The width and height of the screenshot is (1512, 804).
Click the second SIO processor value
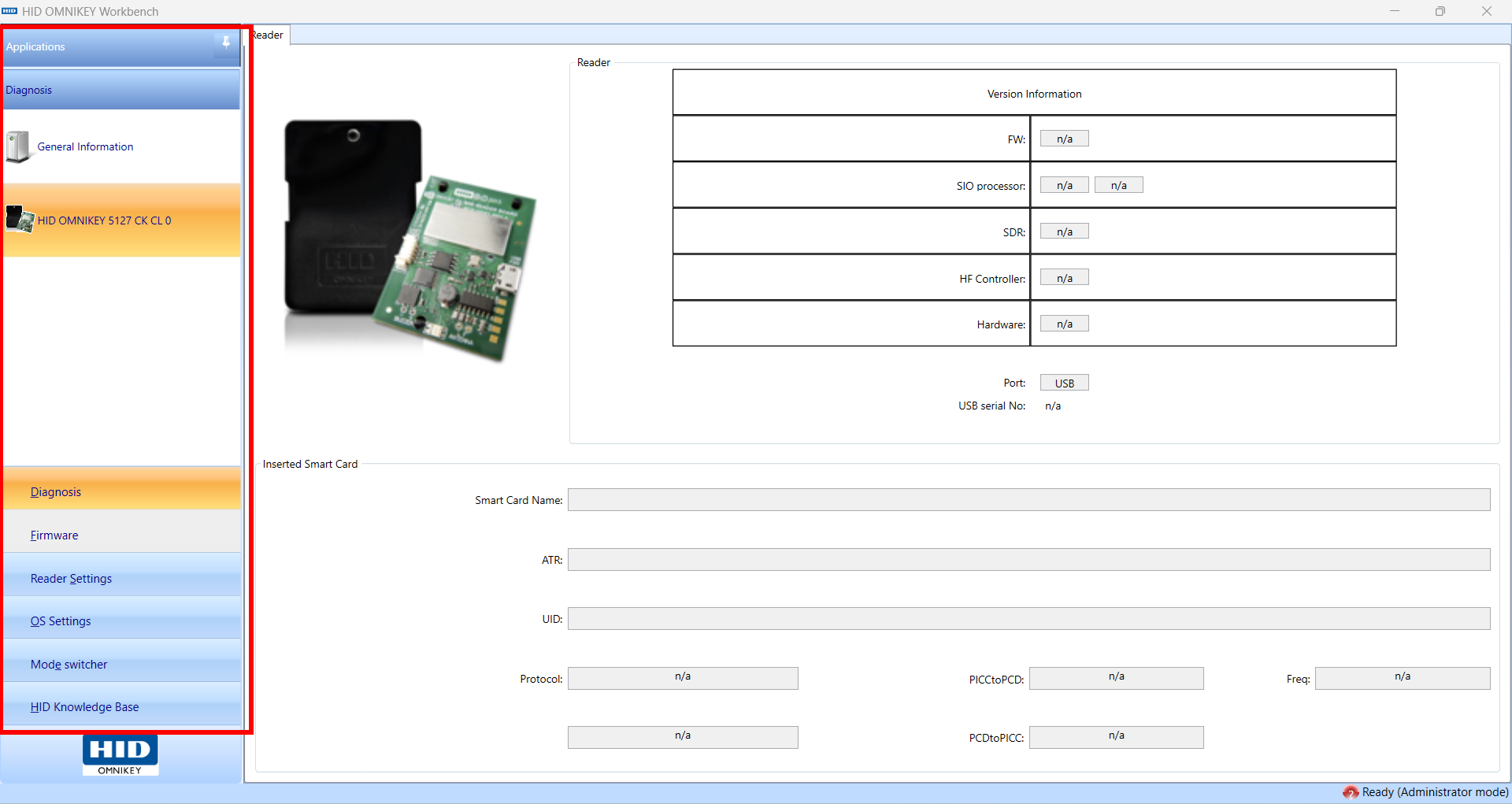pyautogui.click(x=1119, y=185)
